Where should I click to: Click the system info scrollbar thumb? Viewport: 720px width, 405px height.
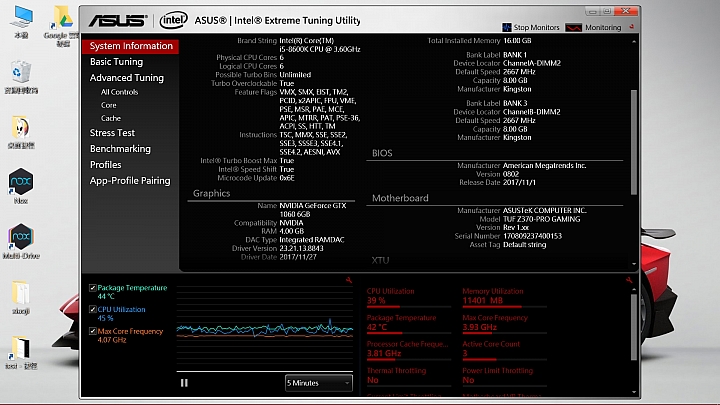pos(634,142)
